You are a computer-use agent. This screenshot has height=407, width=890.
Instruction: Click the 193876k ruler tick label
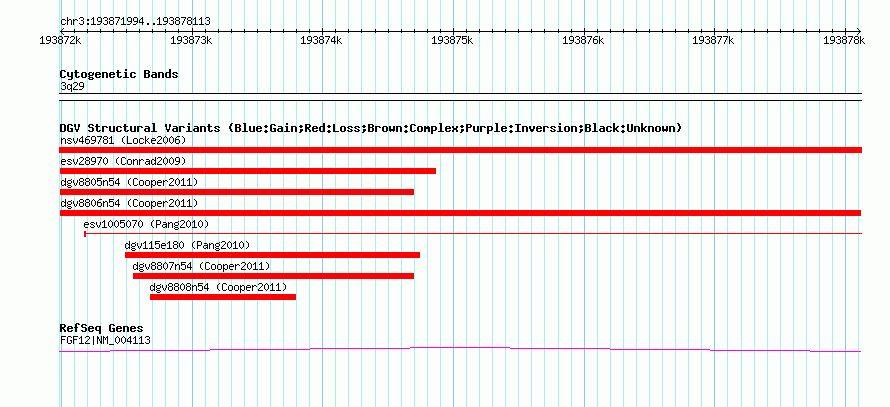pos(583,40)
